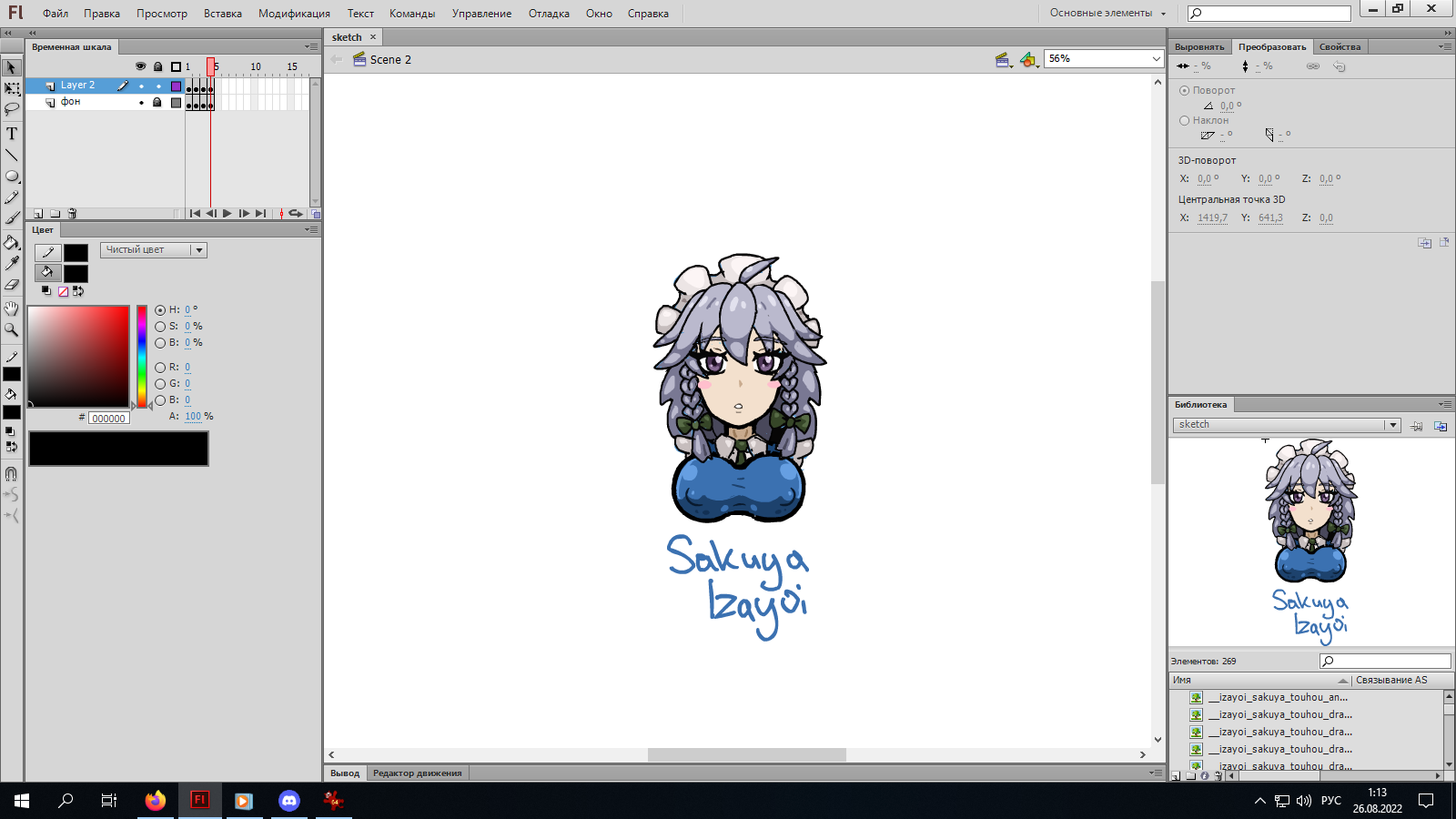
Task: Open the sketch library document dropdown
Action: click(x=1286, y=425)
